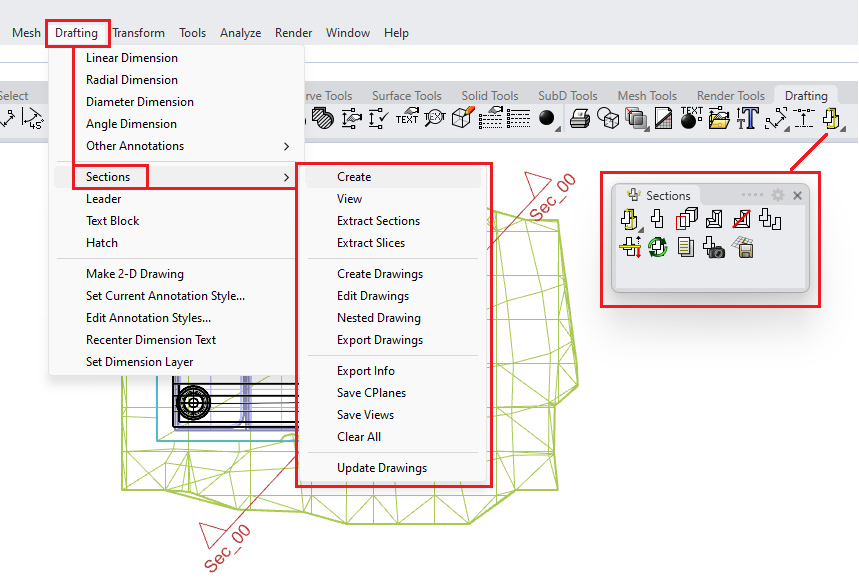
Task: Click the green Update Drawings icon in Sections panel
Action: pos(659,247)
